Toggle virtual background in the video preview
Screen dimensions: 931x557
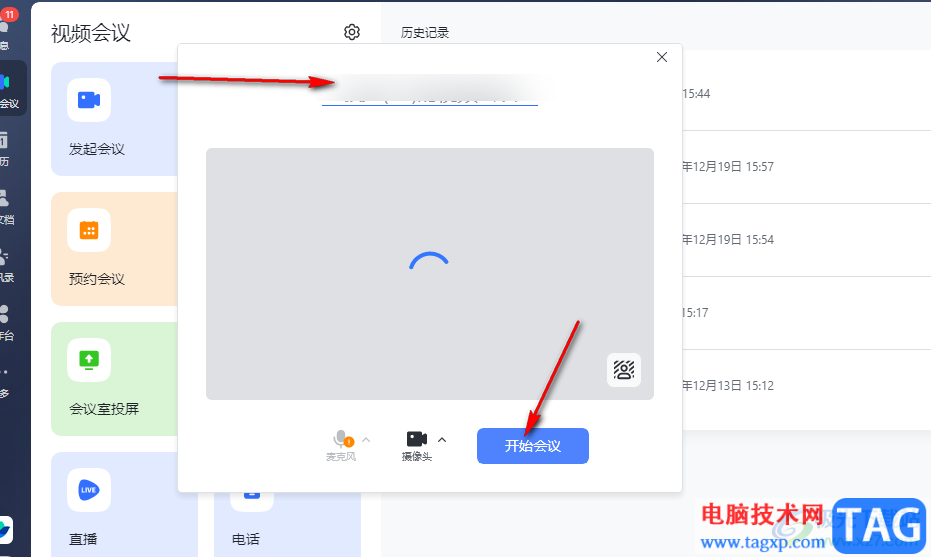tap(623, 370)
